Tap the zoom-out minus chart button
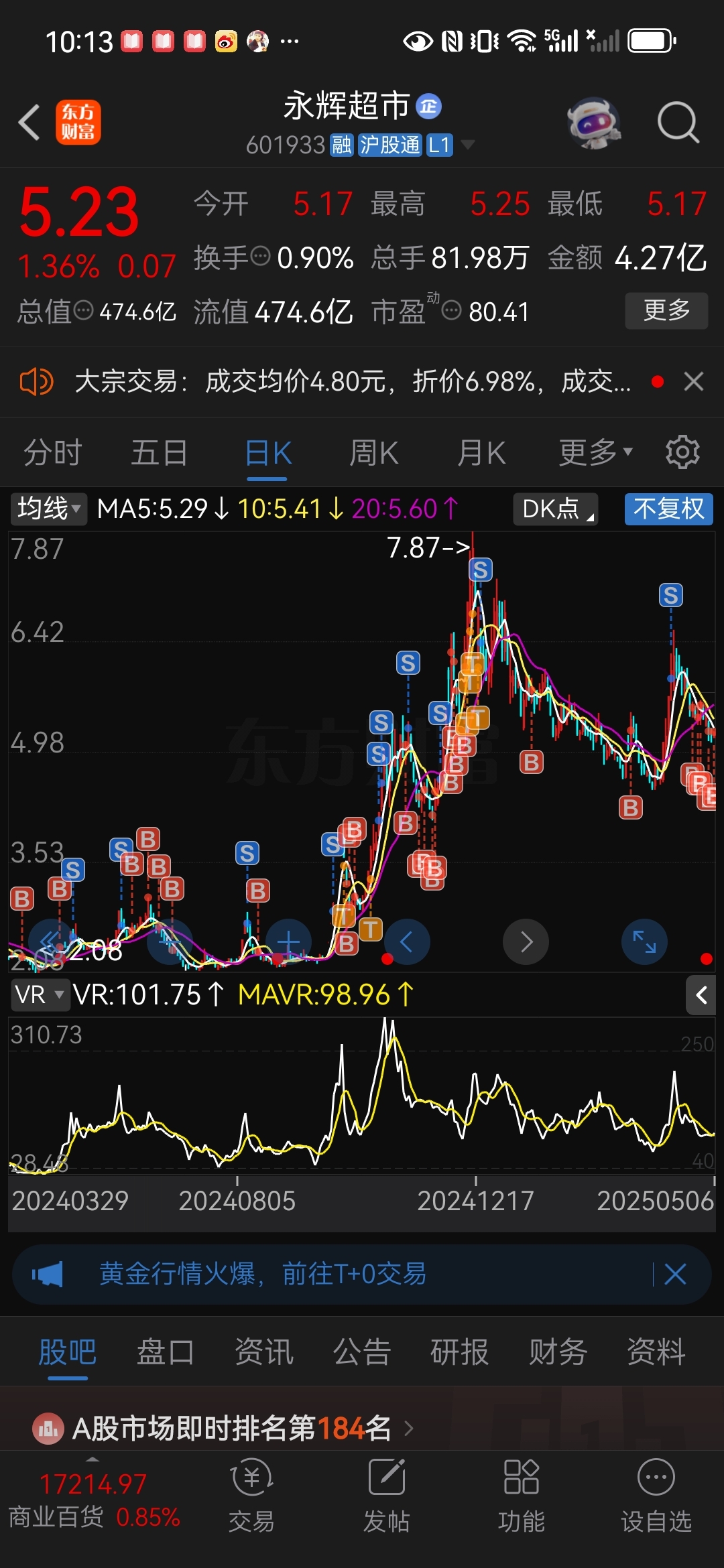 (x=170, y=941)
